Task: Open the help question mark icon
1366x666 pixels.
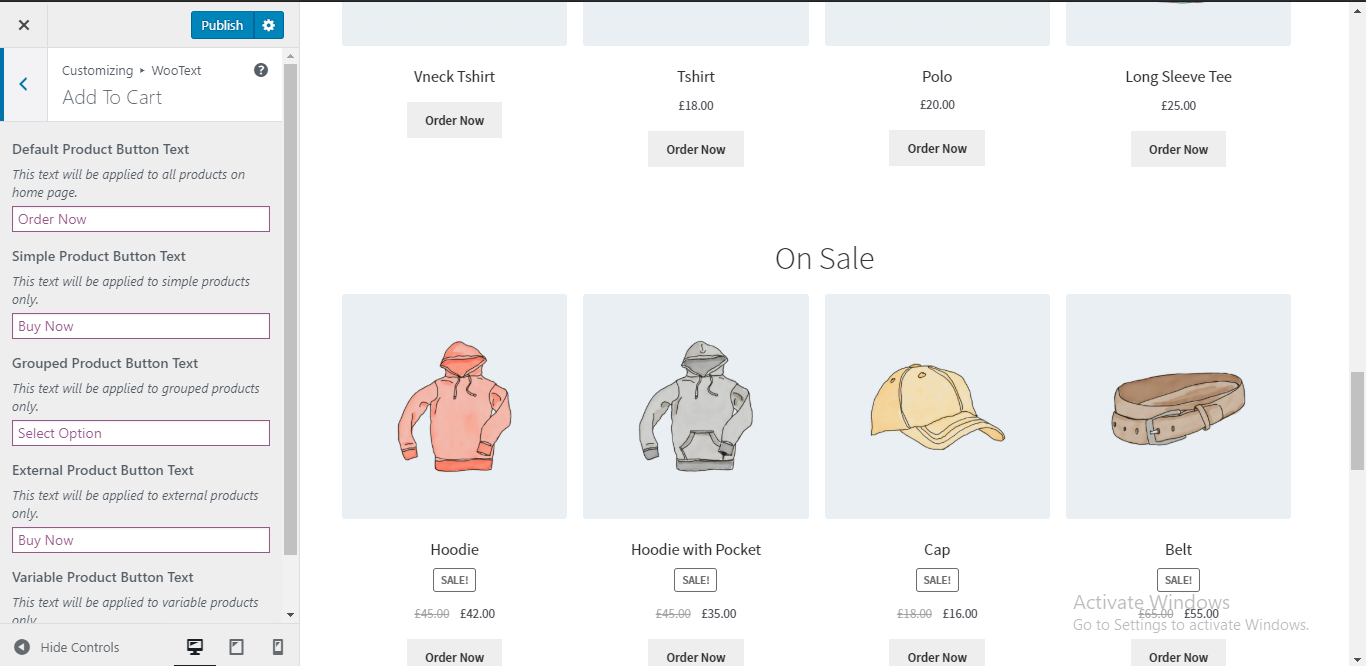Action: [x=261, y=70]
